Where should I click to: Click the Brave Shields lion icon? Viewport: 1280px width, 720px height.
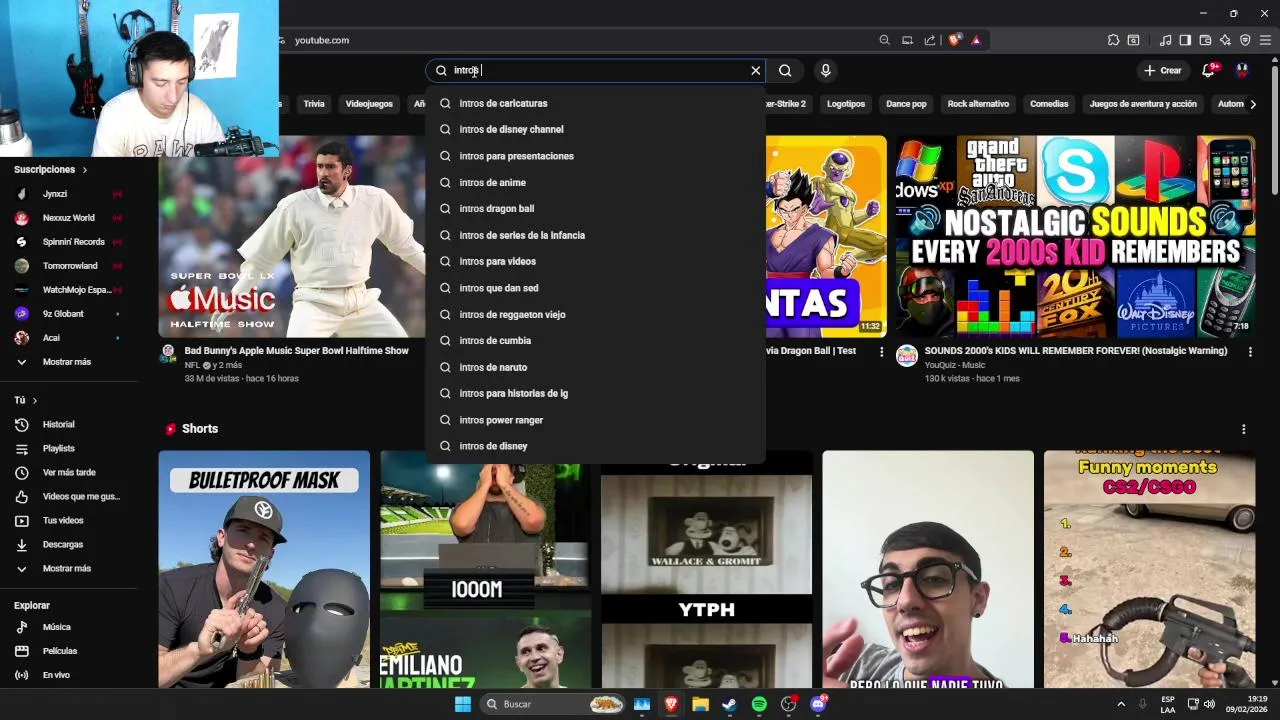point(954,40)
